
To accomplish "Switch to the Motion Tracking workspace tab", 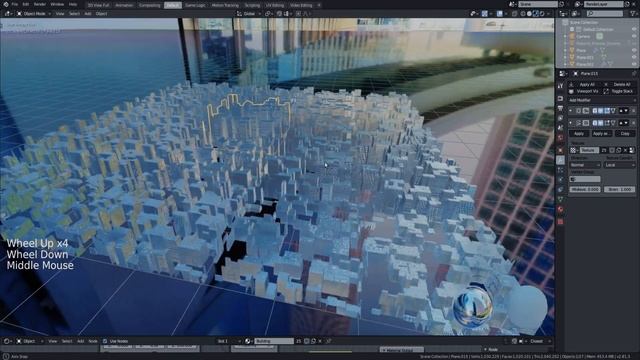I will coord(225,5).
